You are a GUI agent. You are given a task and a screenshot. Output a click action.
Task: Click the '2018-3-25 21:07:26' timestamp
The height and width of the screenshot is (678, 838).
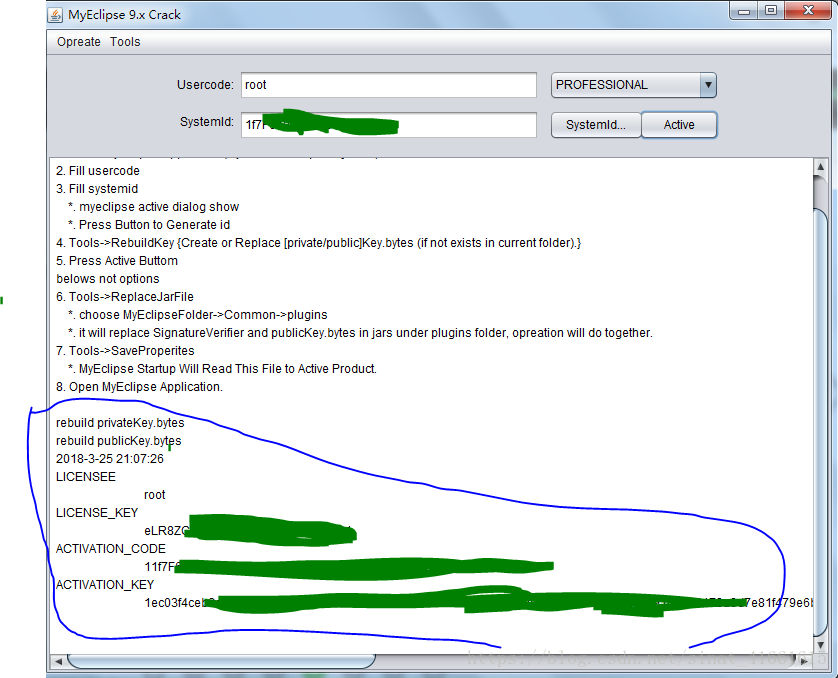point(110,459)
